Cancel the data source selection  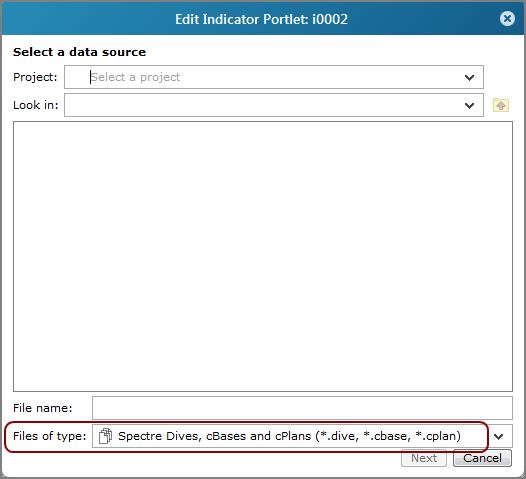coord(482,458)
